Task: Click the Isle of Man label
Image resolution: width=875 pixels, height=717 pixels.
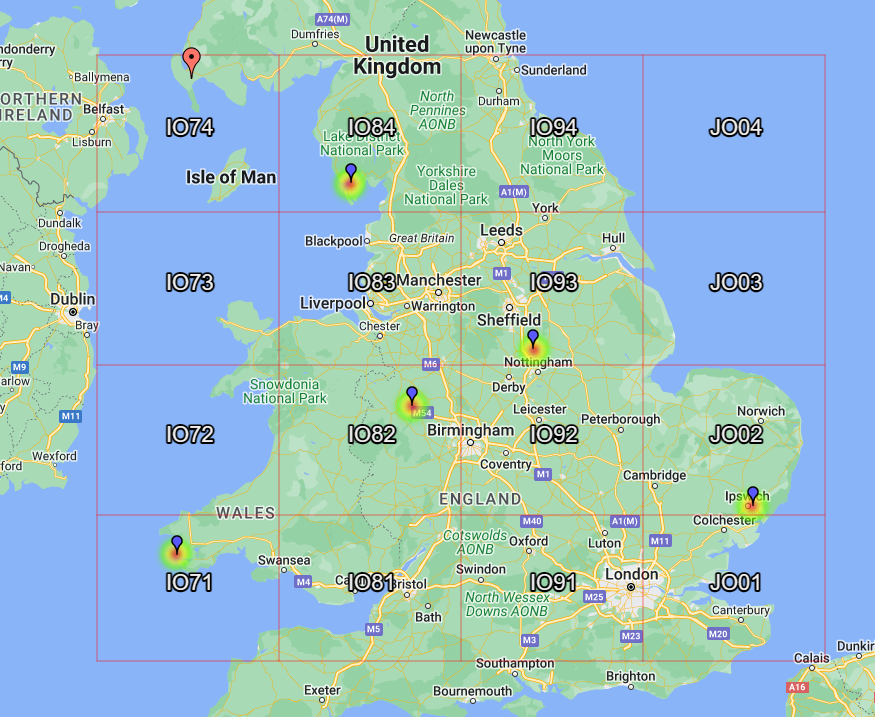Action: point(231,177)
